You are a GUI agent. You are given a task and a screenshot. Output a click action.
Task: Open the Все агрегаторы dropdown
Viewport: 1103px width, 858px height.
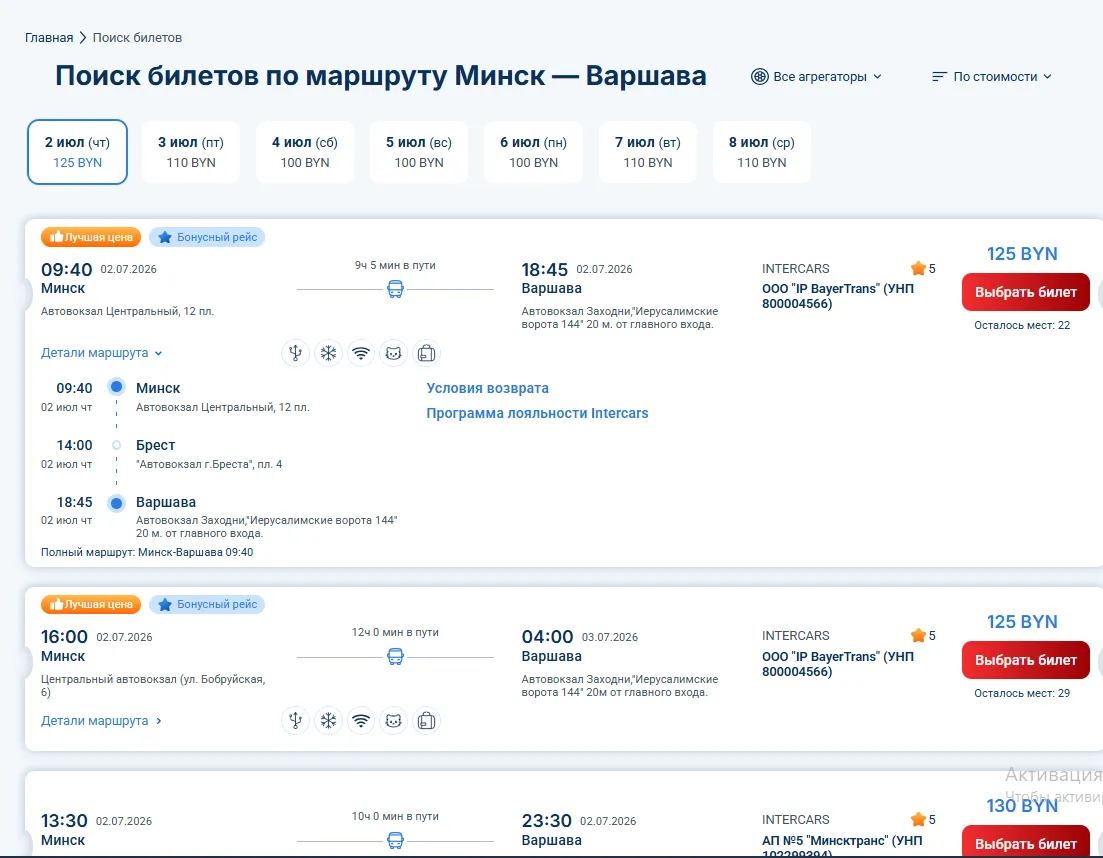(x=816, y=77)
